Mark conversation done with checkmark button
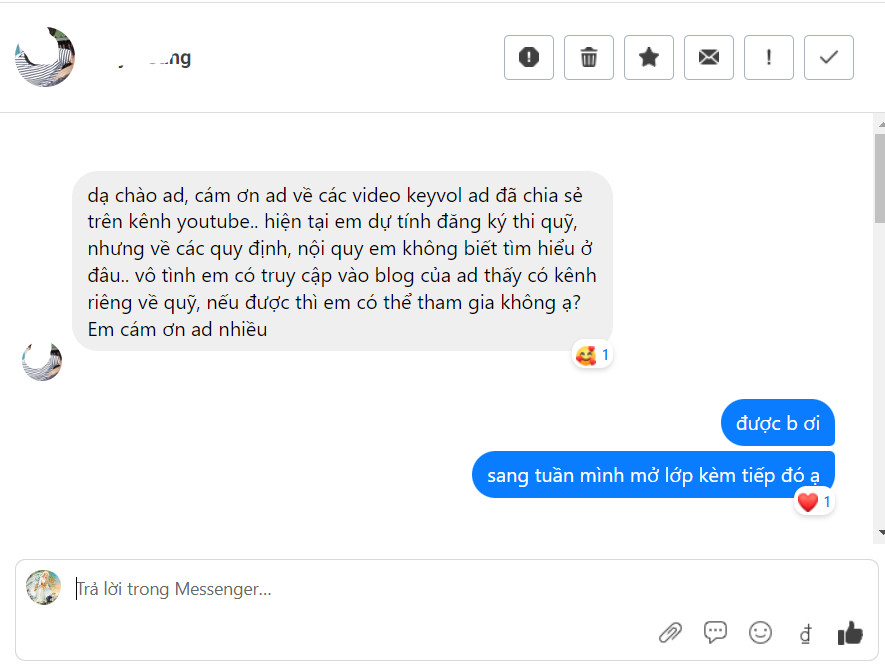This screenshot has height=668, width=885. tap(829, 58)
